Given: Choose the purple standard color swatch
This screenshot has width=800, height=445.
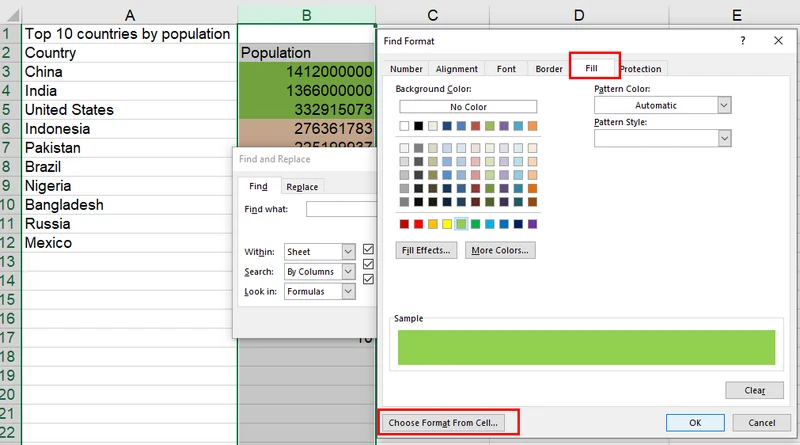Looking at the screenshot, I should click(532, 224).
